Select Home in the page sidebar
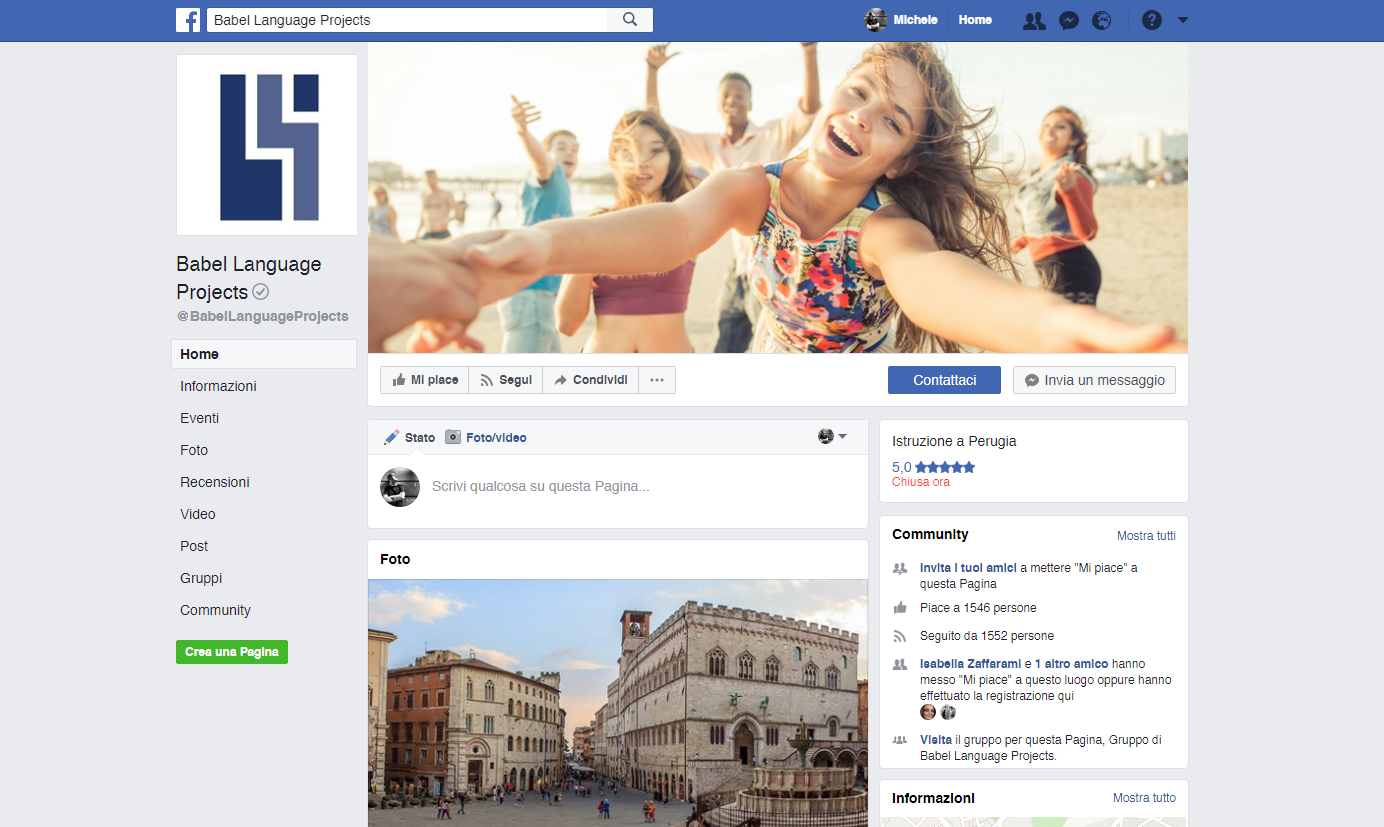Screen dimensions: 1384x827 tap(264, 354)
